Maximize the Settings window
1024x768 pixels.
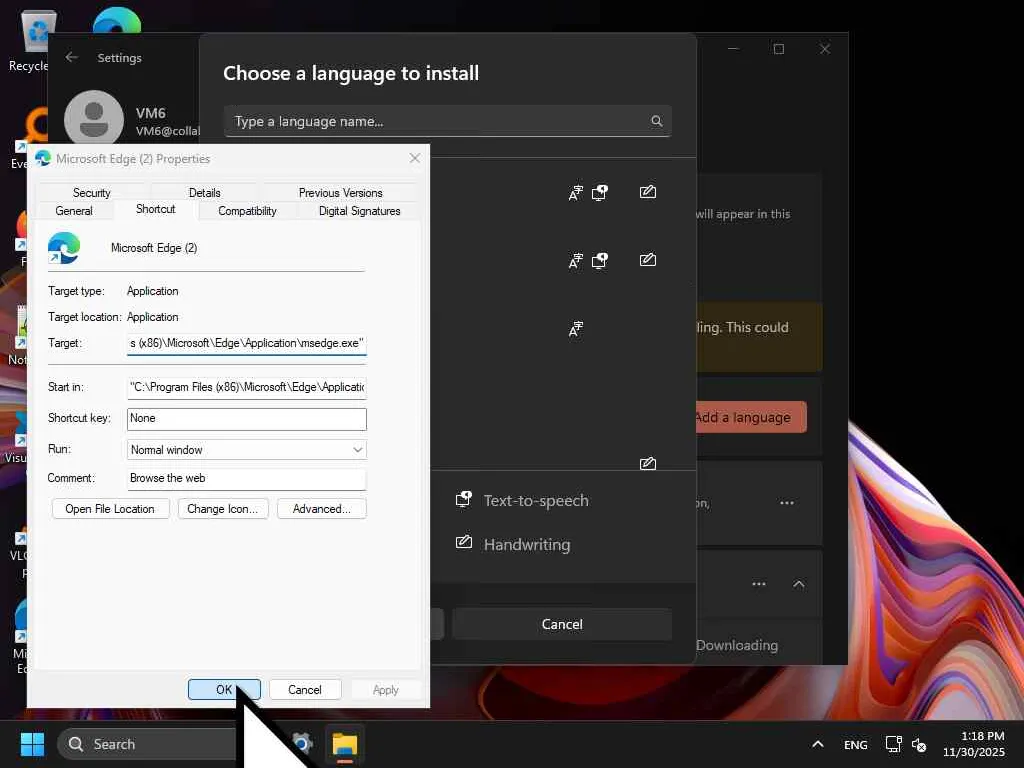coord(778,49)
